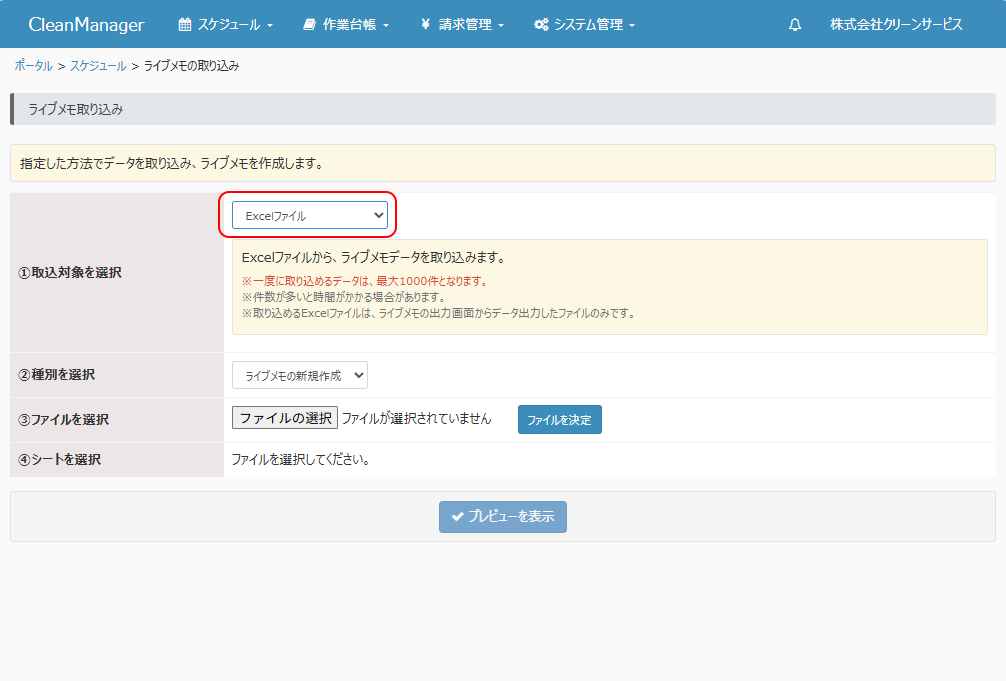Image resolution: width=1006 pixels, height=681 pixels.
Task: Click the calendar icon in the navbar
Action: pos(184,24)
